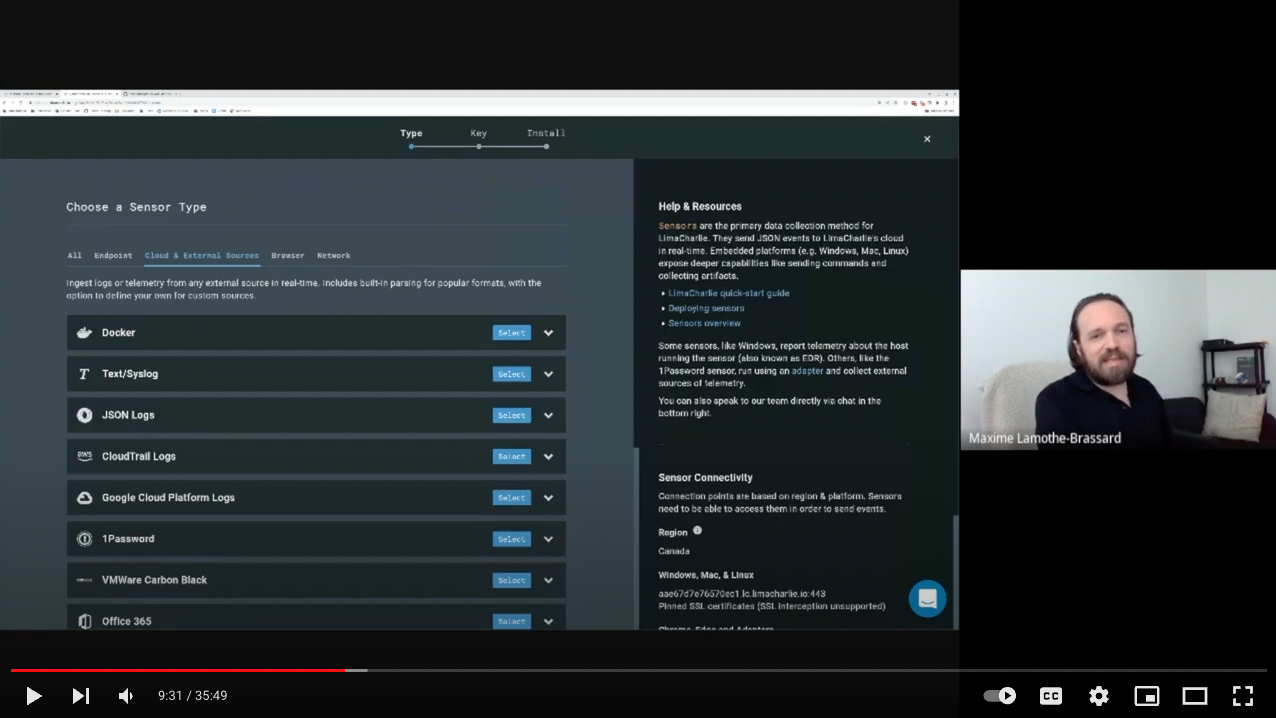This screenshot has height=718, width=1276.
Task: Expand the 1Password row chevron
Action: pos(548,539)
